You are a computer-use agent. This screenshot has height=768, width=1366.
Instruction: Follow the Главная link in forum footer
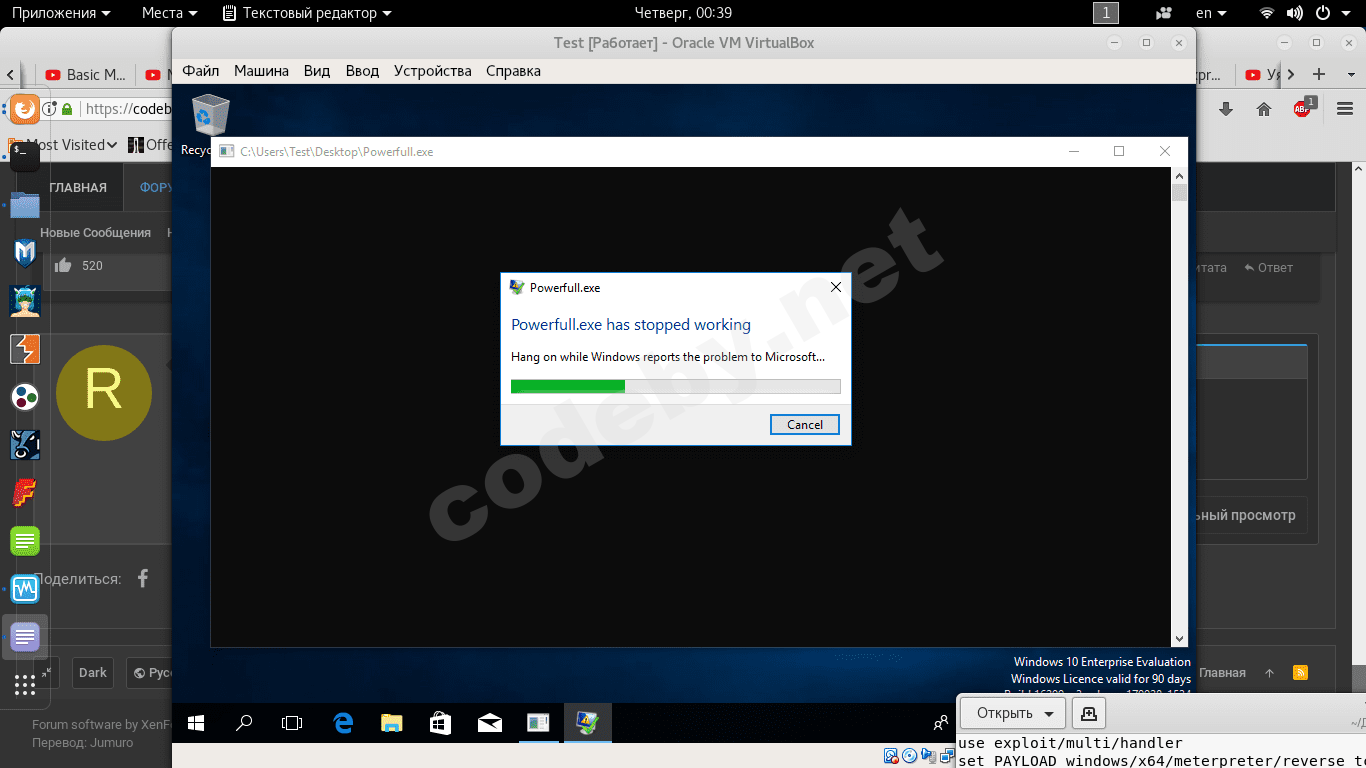pyautogui.click(x=1222, y=673)
